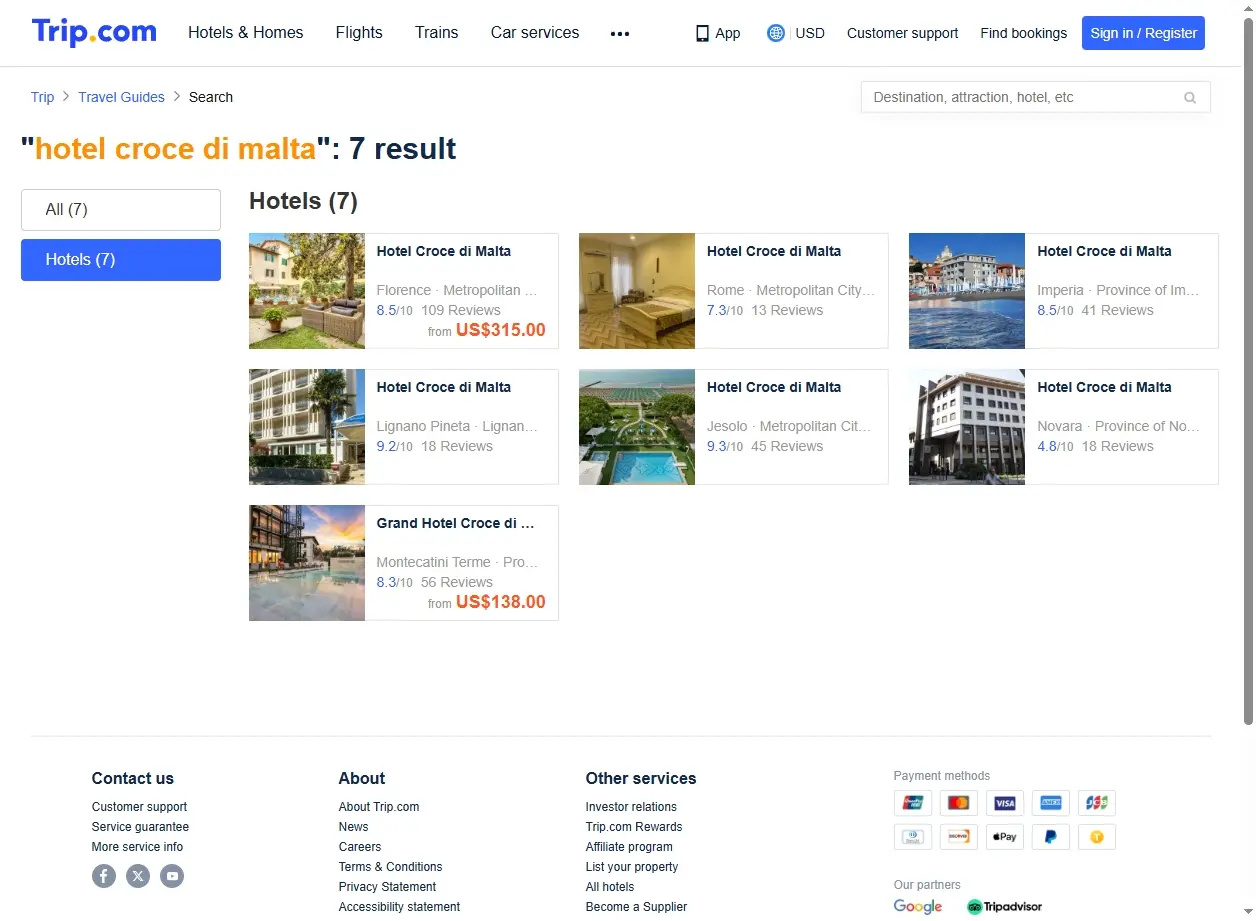This screenshot has width=1256, height=921.
Task: Click the search magnifier icon
Action: coord(1190,98)
